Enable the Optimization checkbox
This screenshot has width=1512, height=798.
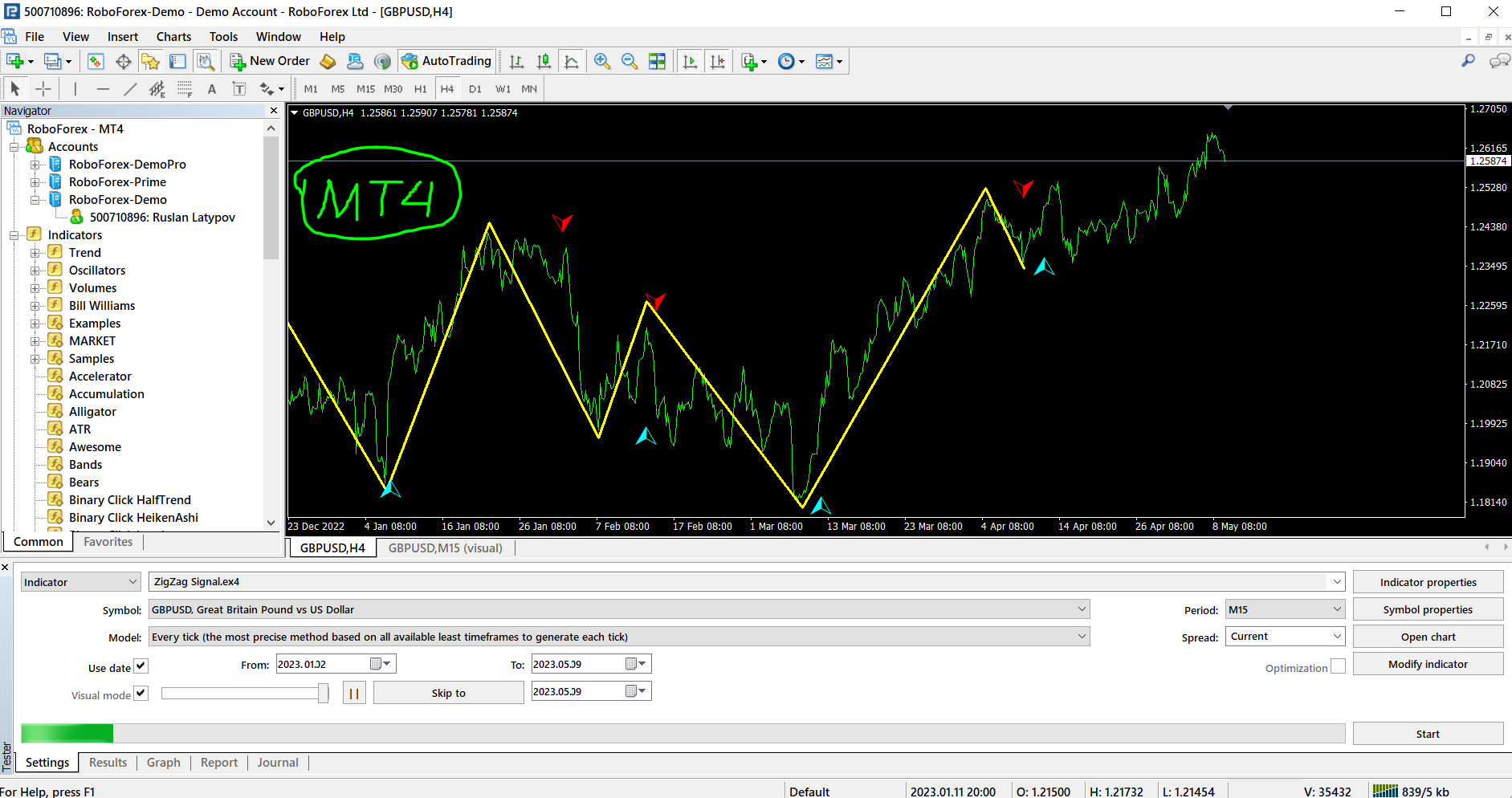[1338, 666]
